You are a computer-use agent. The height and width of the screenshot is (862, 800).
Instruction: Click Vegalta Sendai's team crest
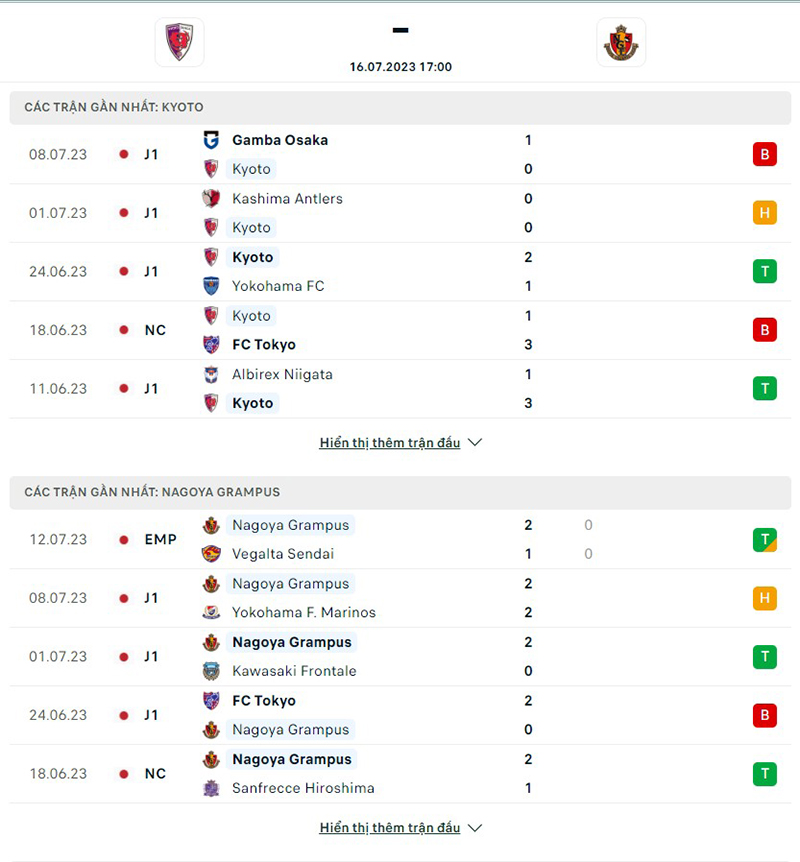point(211,554)
